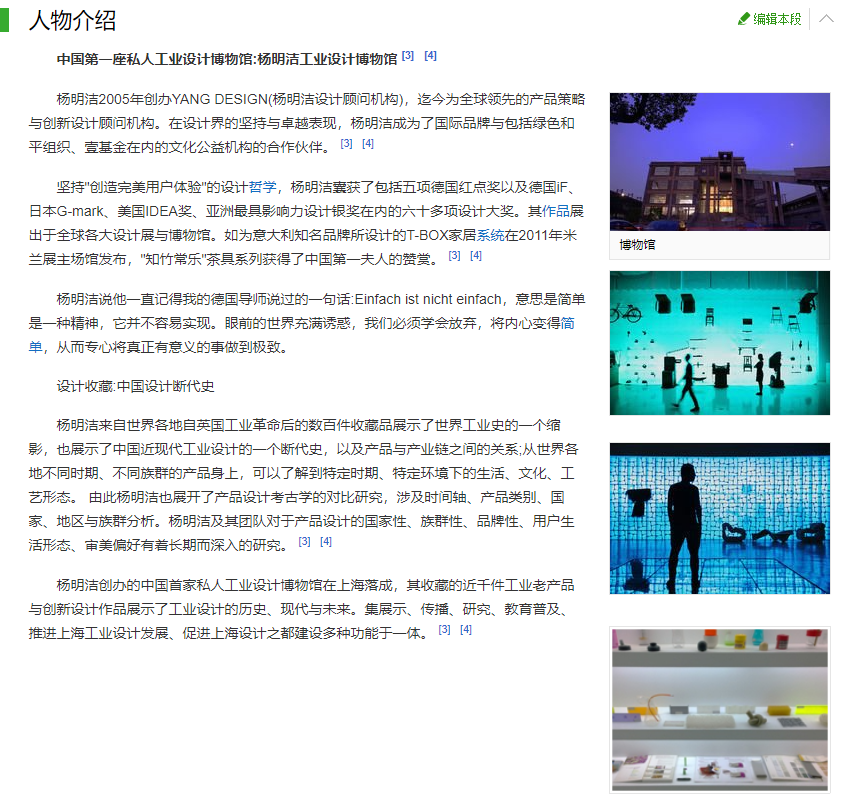Screen dimensions: 859x796
Task: Open citation [4] after 深入的研究
Action: (326, 541)
